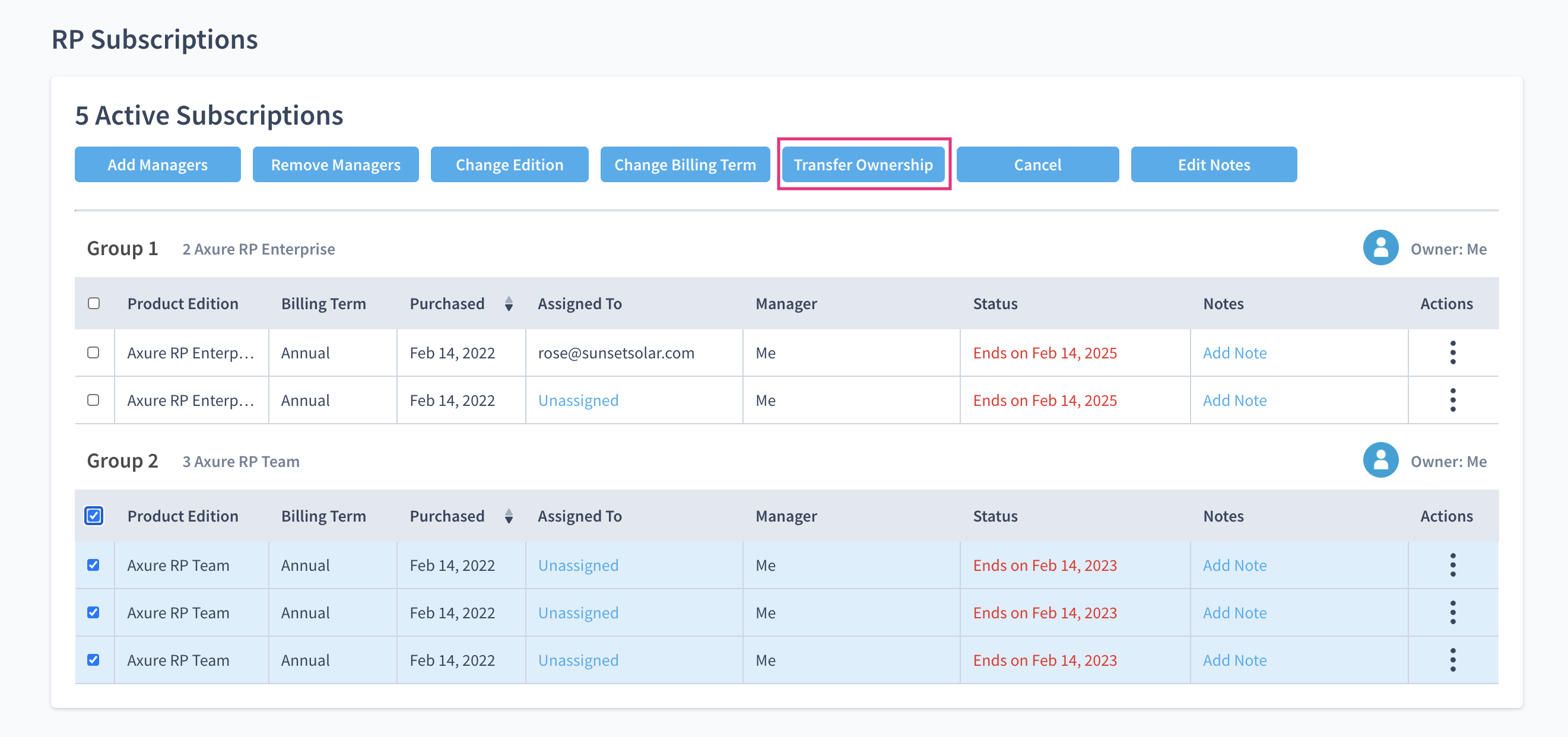Uncheck the first Axure RP Team row

tap(93, 565)
